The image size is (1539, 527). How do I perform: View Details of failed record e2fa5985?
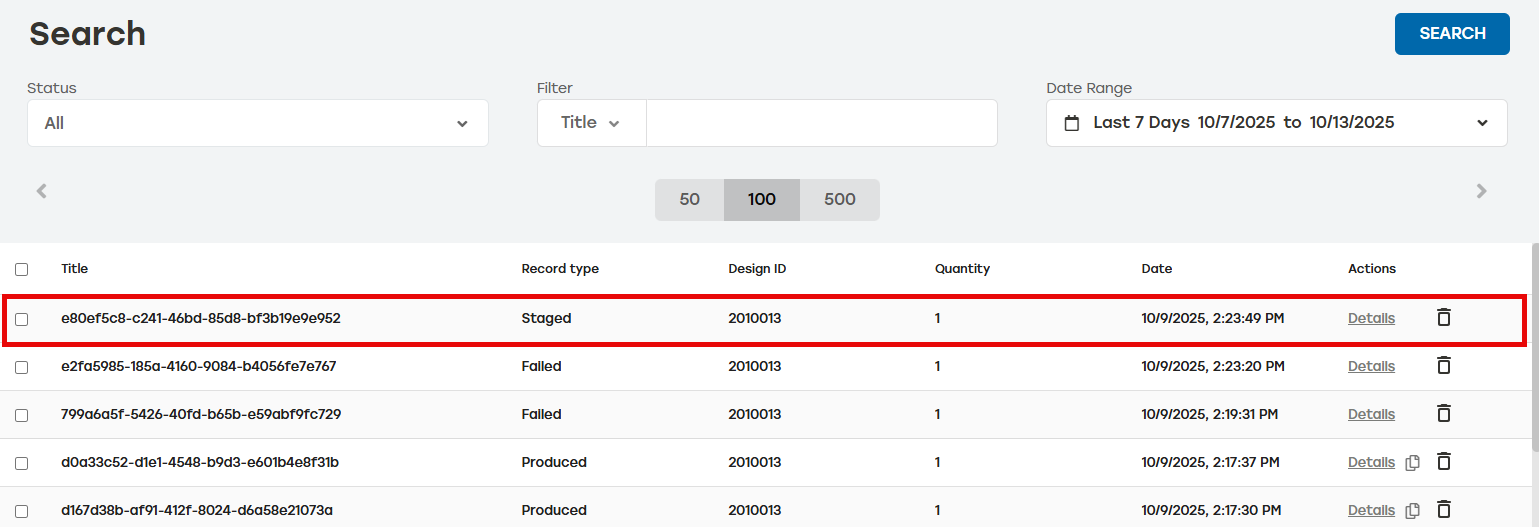[x=1371, y=366]
